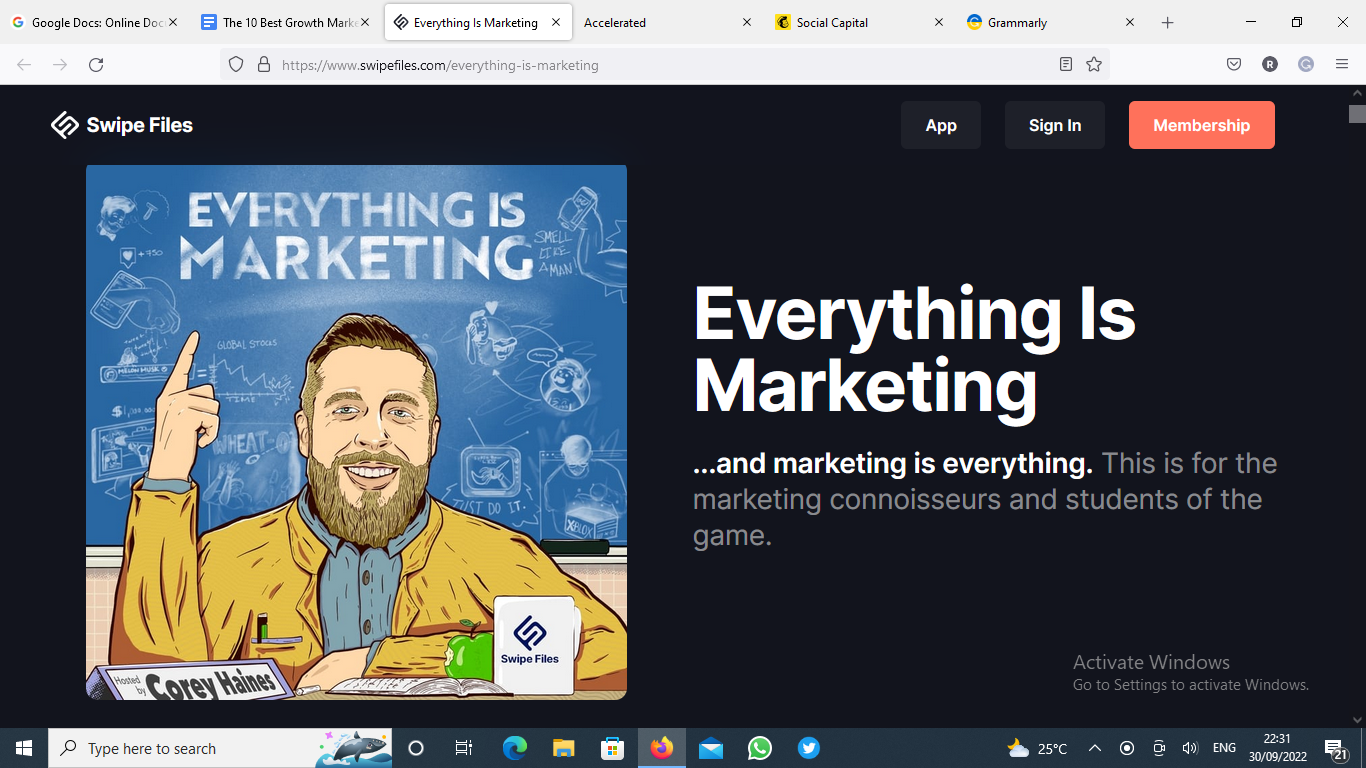Image resolution: width=1366 pixels, height=768 pixels.
Task: Show hidden system tray icons
Action: 1095,748
